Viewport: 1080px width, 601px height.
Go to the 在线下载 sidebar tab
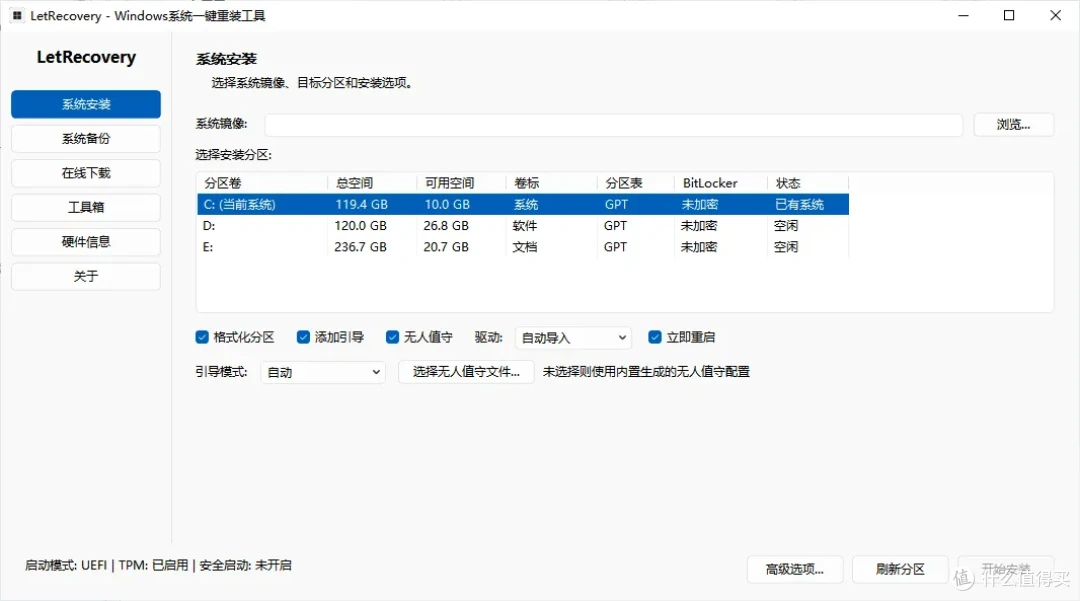pos(86,173)
